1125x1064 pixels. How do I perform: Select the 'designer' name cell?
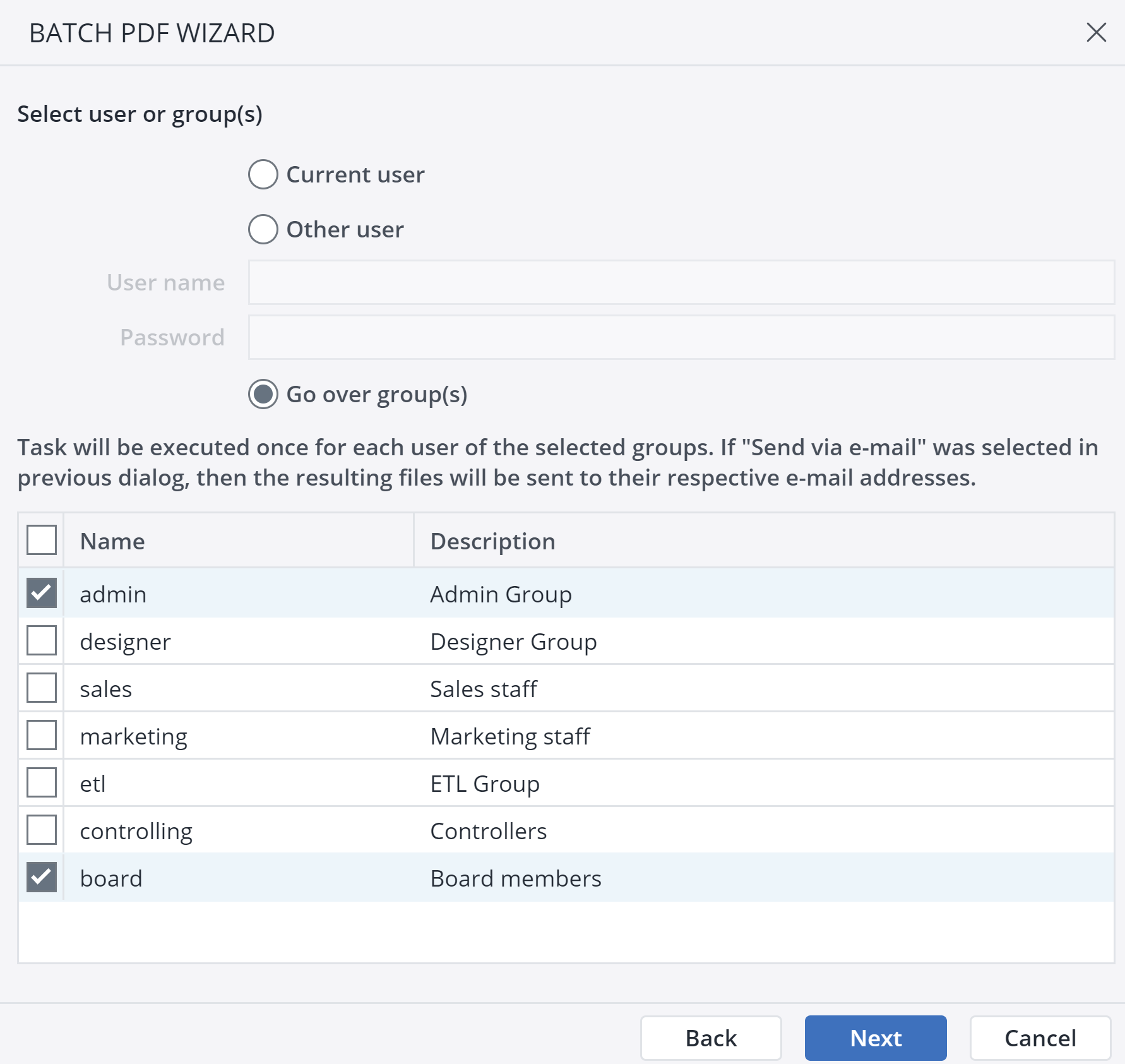coord(239,641)
